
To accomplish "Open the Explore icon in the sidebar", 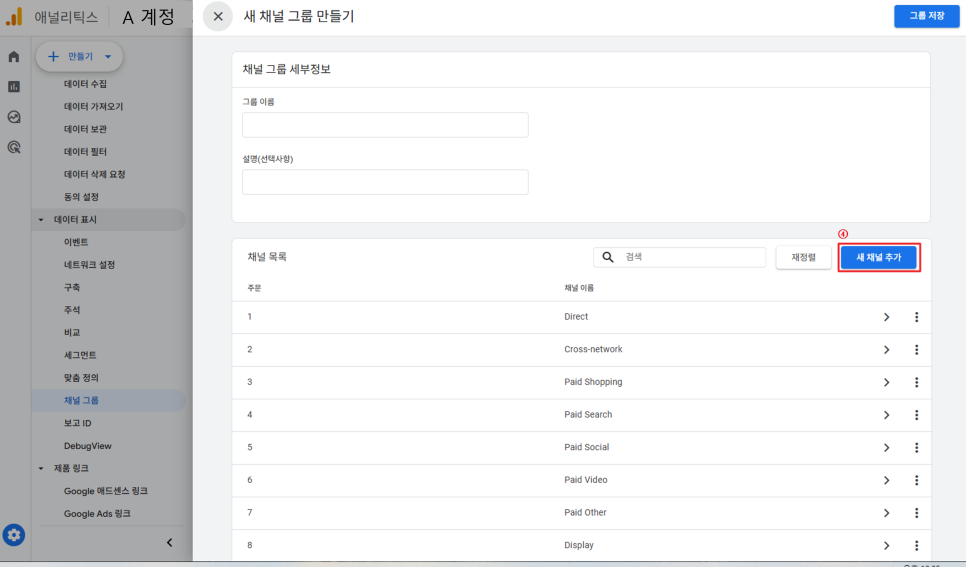I will pos(14,117).
